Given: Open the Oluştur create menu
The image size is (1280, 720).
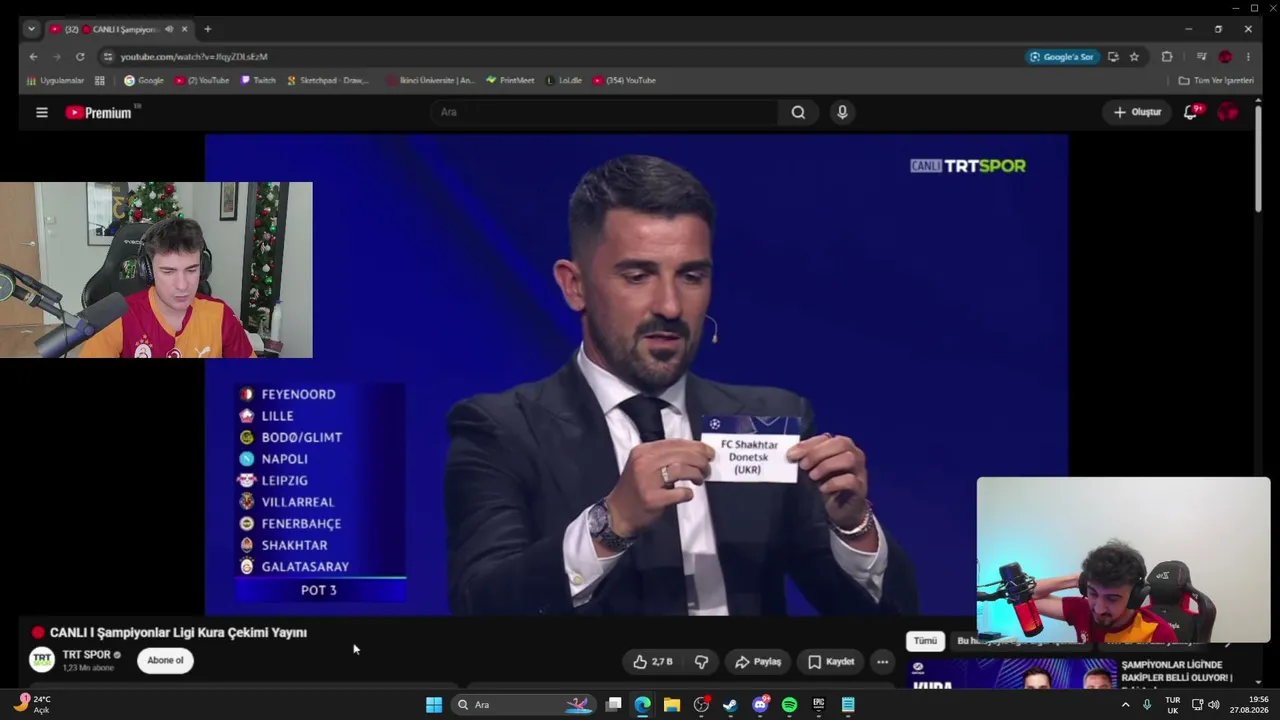Looking at the screenshot, I should [x=1137, y=113].
